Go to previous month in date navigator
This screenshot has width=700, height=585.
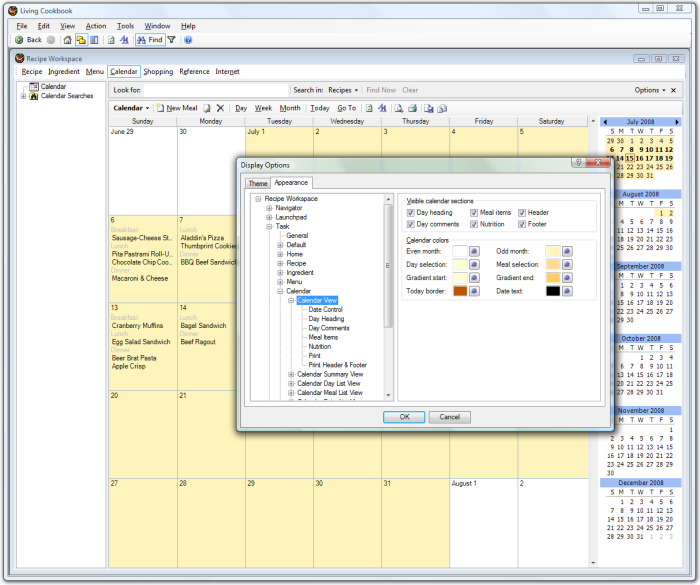[x=605, y=122]
